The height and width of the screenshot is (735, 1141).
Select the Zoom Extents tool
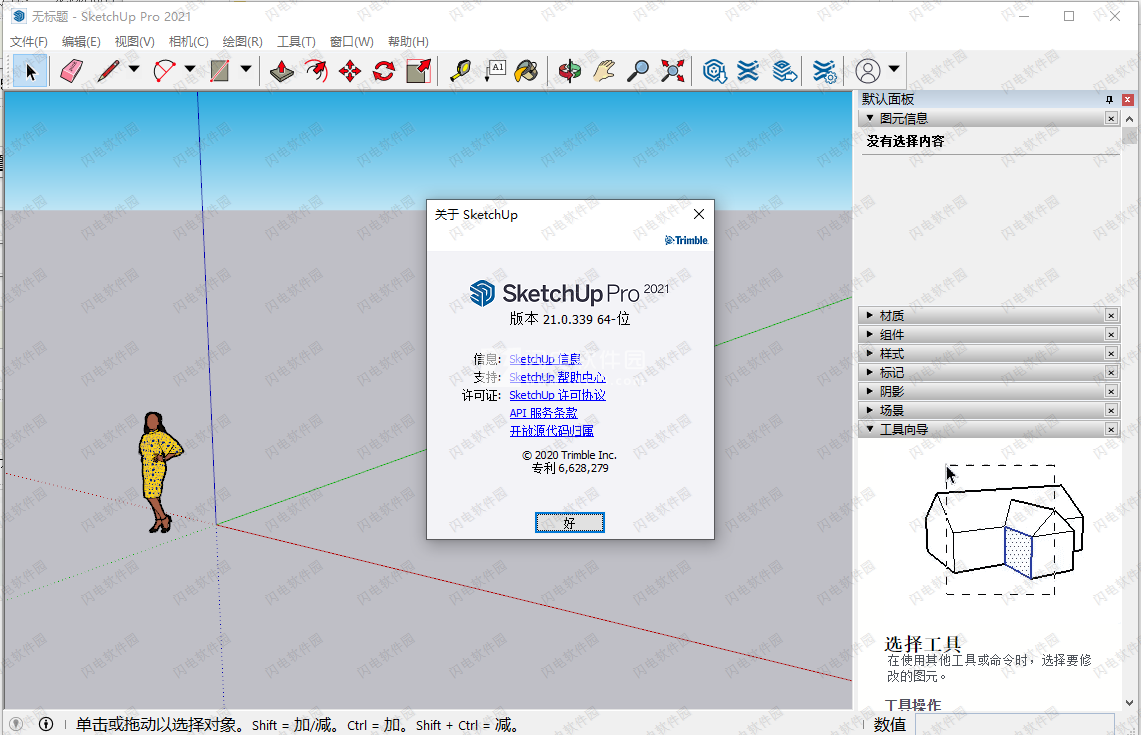pyautogui.click(x=672, y=71)
